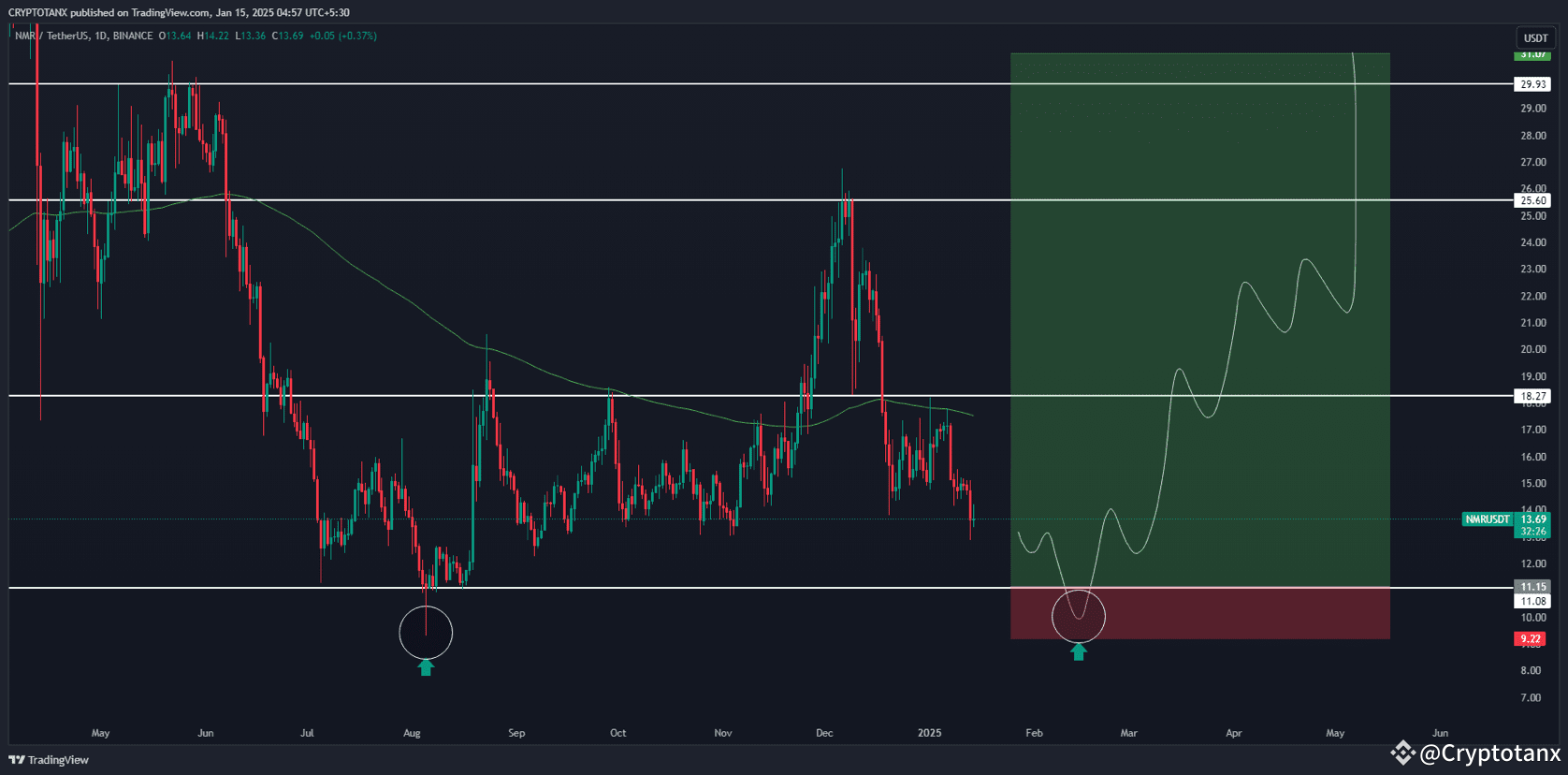Click the Feb label on time axis

click(x=1034, y=733)
